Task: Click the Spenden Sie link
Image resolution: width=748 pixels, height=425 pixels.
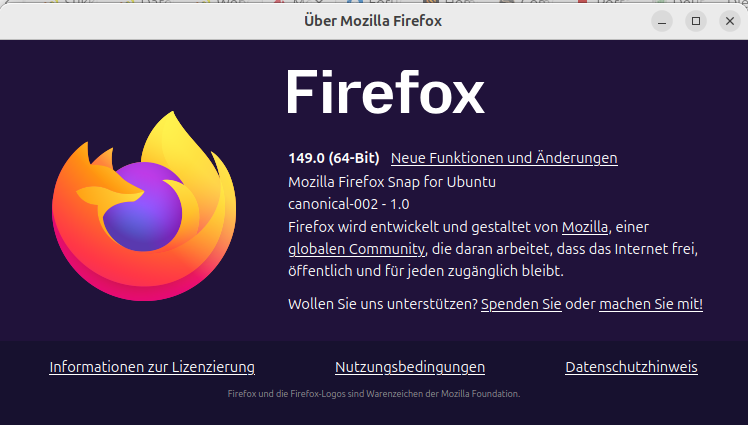Action: [x=521, y=303]
